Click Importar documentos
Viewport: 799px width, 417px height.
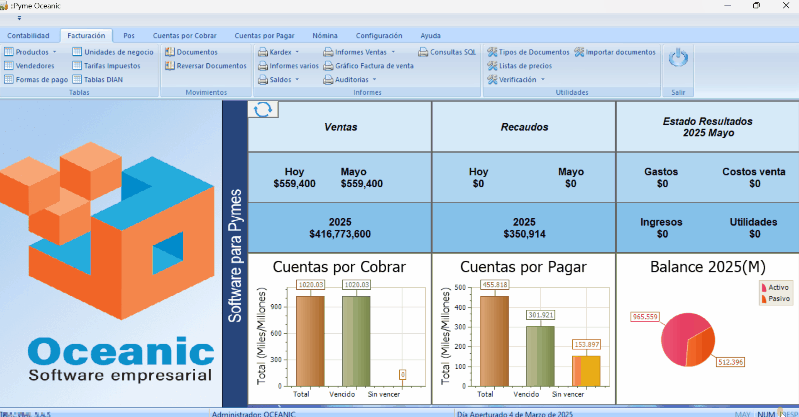[x=614, y=52]
